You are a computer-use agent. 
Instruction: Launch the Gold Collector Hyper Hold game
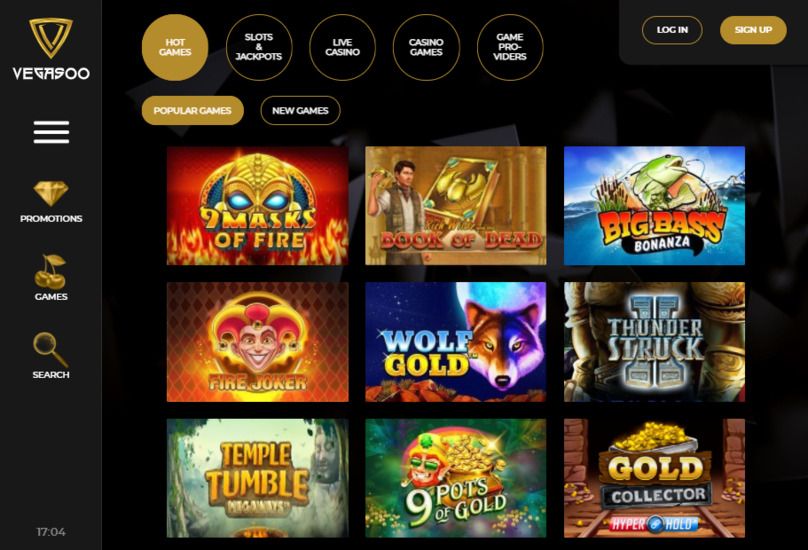tap(654, 478)
